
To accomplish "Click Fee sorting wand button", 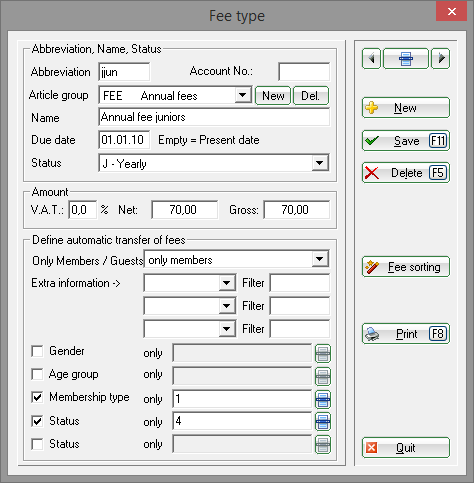I will coord(406,267).
